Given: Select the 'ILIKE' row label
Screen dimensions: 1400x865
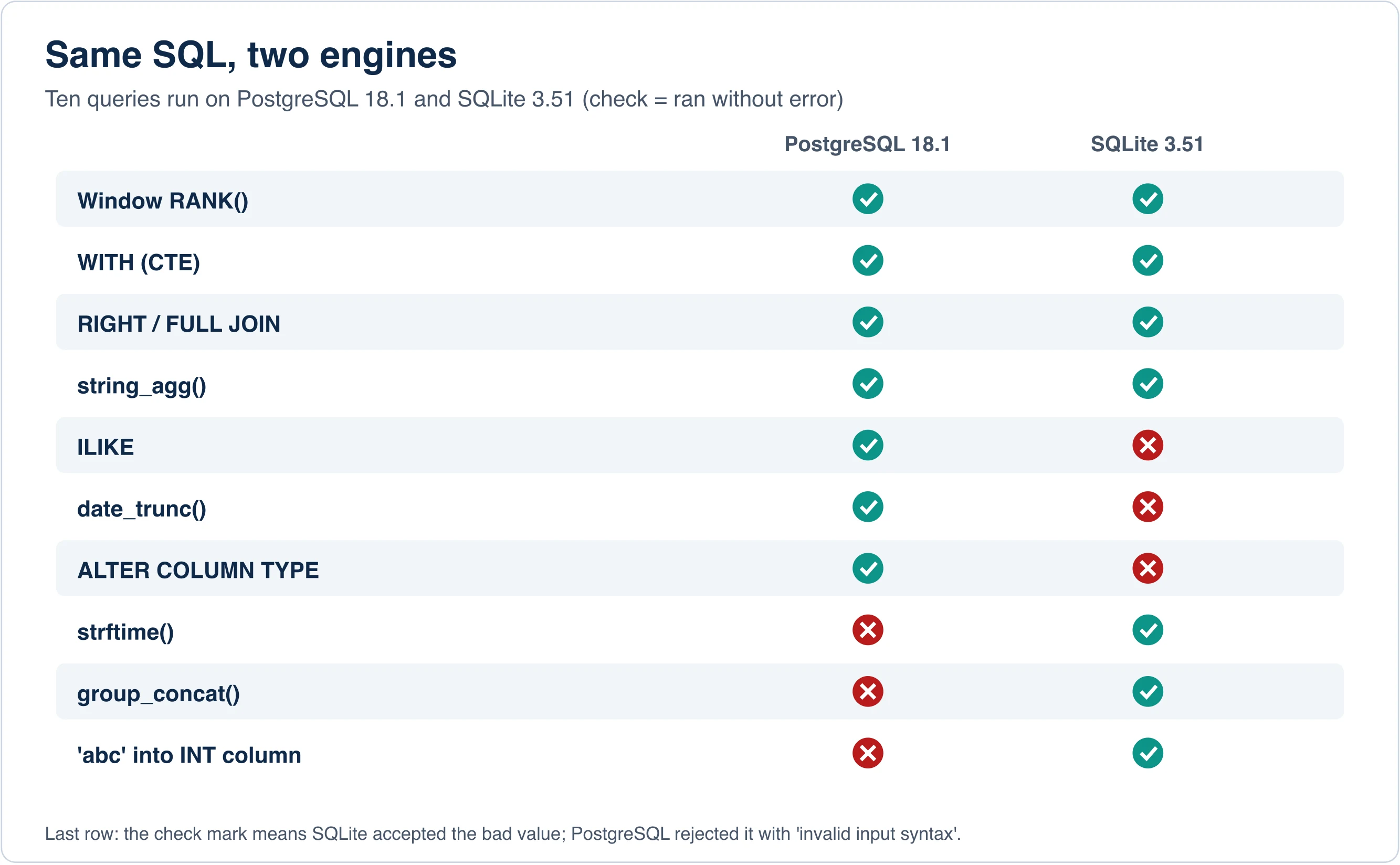Looking at the screenshot, I should coord(106,447).
